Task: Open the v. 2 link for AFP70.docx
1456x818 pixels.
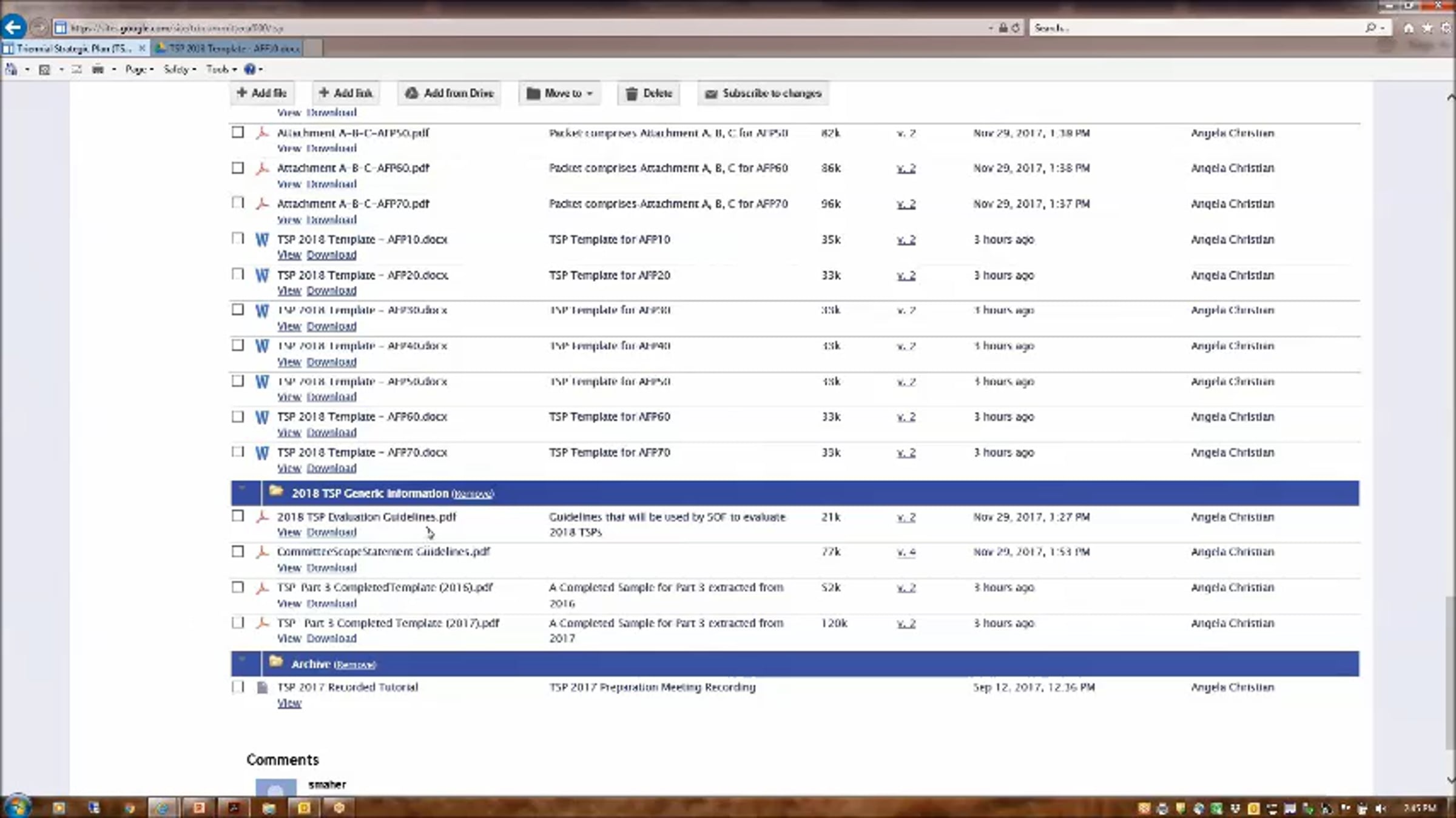Action: click(906, 453)
